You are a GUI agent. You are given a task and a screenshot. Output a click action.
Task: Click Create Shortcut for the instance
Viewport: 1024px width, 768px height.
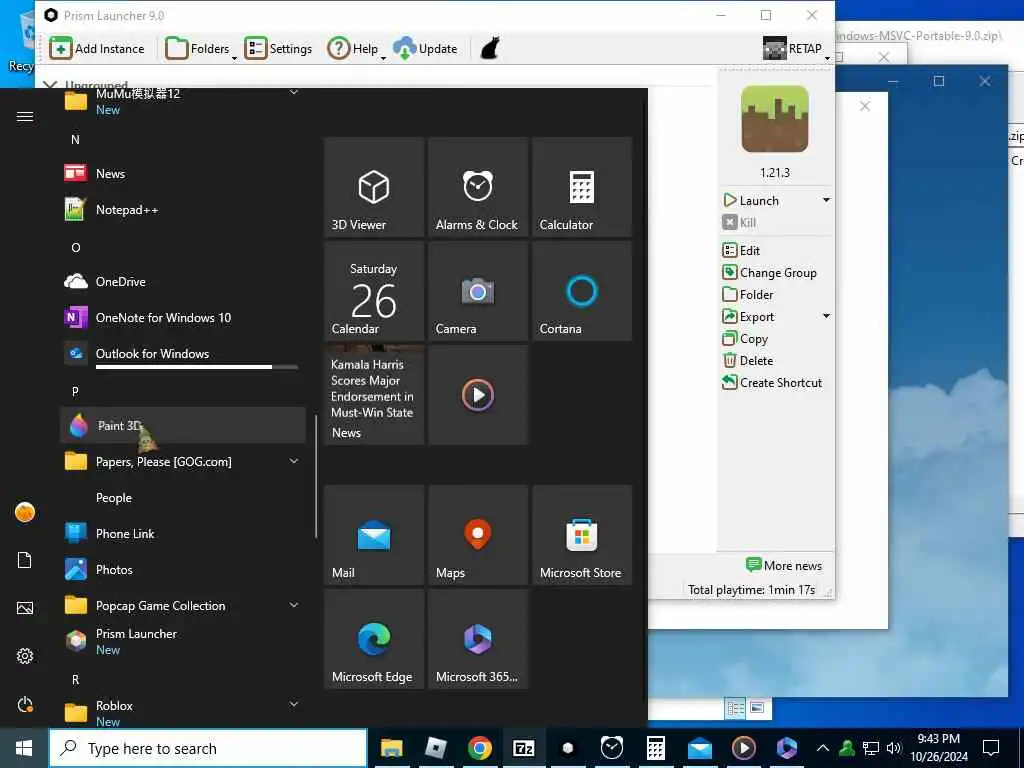coord(772,383)
